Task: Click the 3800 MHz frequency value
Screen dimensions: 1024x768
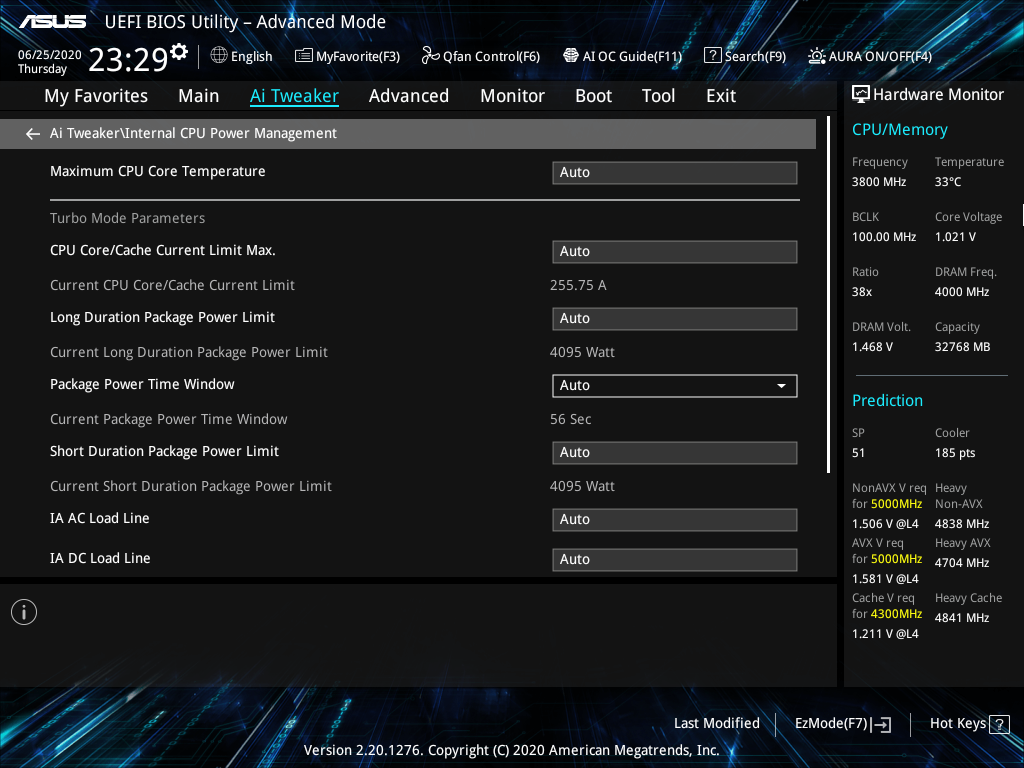Action: (x=878, y=182)
